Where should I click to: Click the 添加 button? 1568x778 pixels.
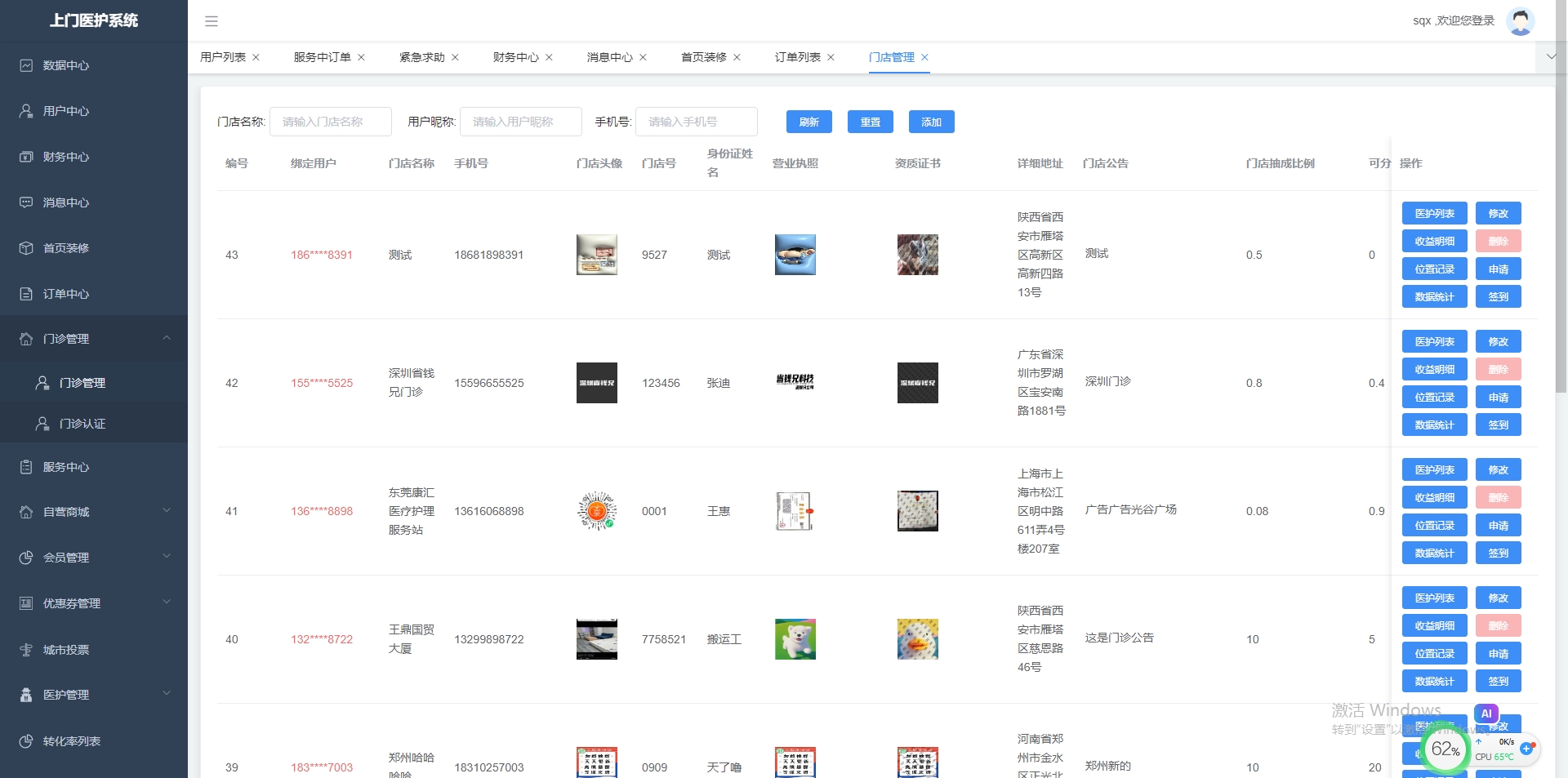click(x=932, y=122)
